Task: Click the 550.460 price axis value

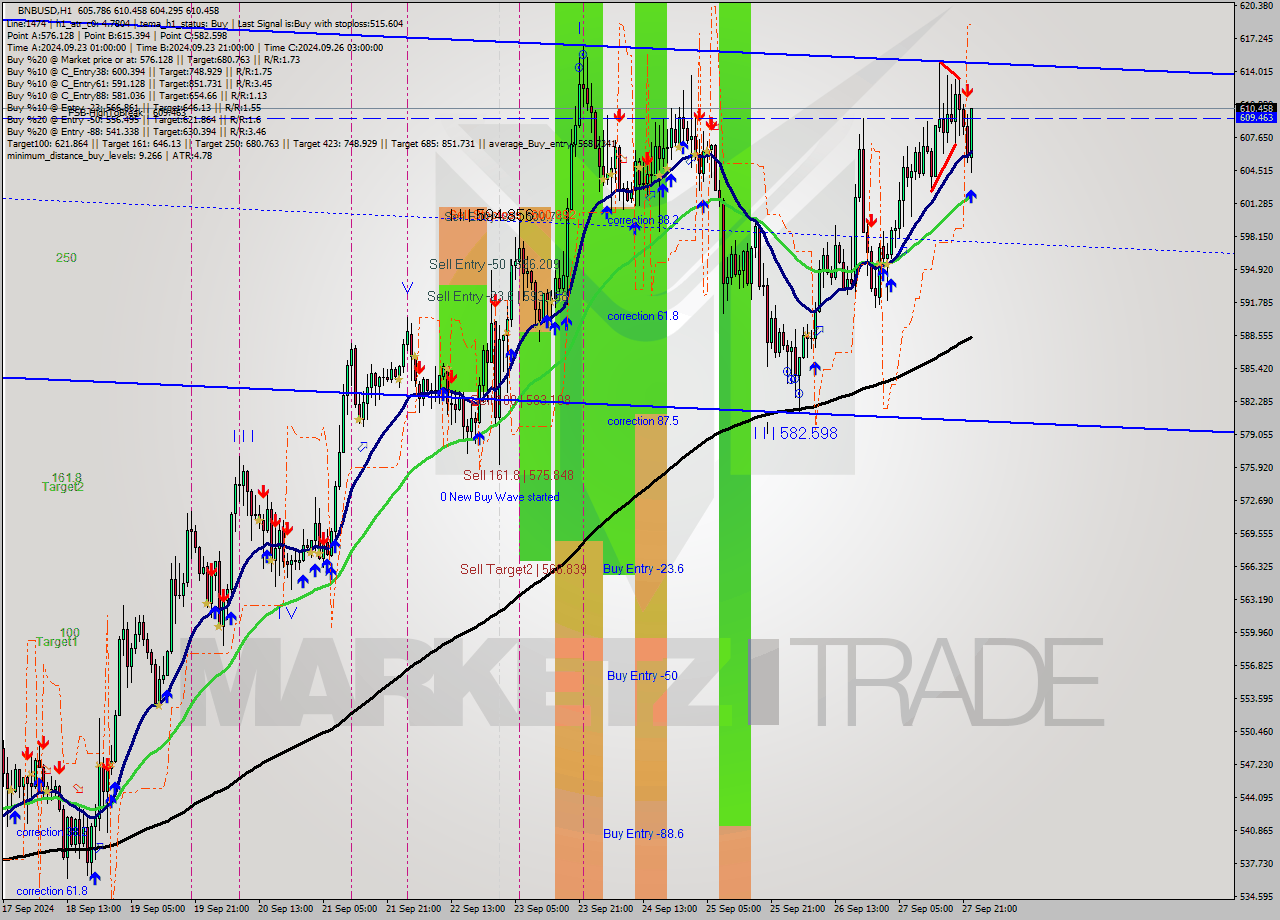Action: pos(1255,732)
